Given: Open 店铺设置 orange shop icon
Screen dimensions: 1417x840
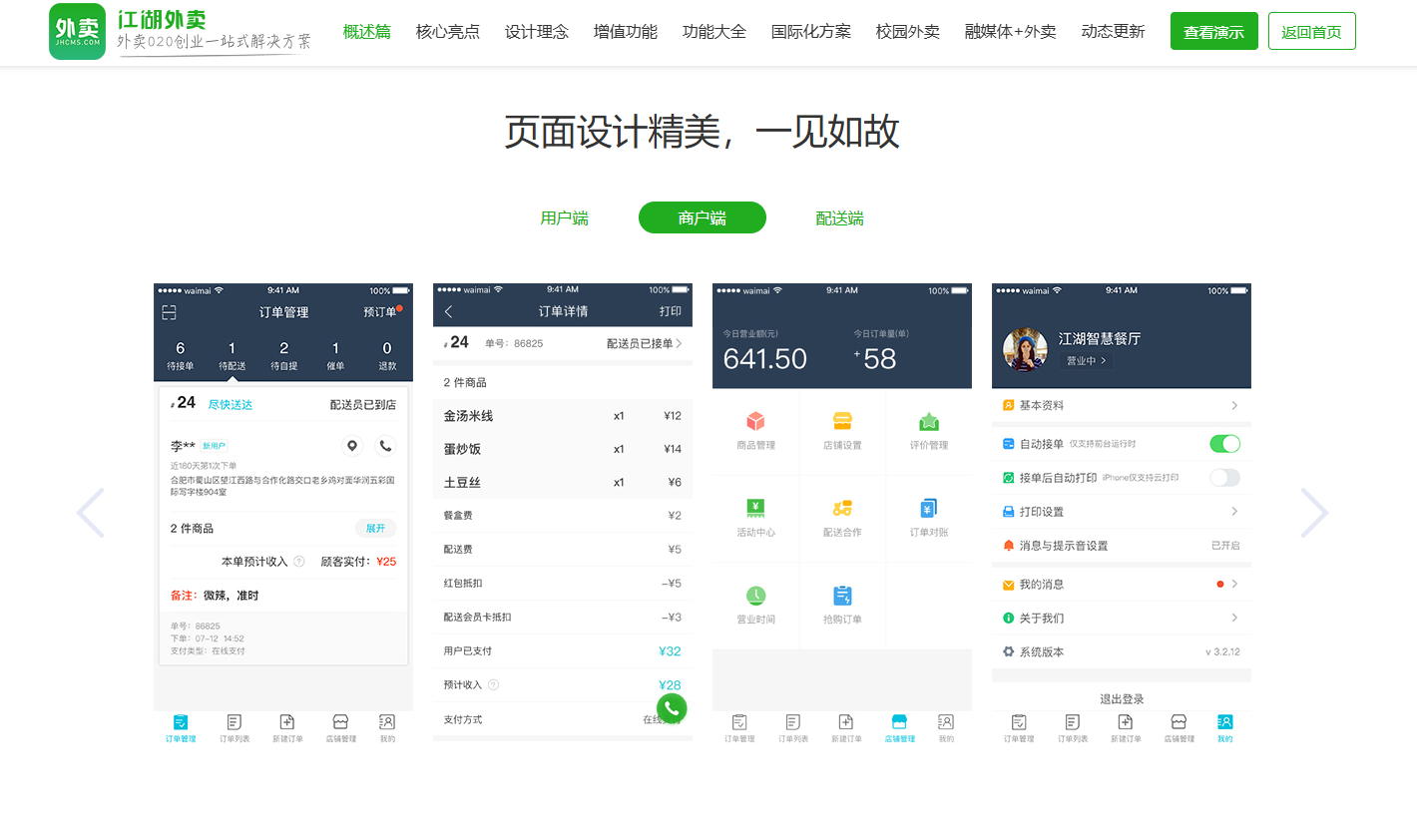Looking at the screenshot, I should [842, 421].
